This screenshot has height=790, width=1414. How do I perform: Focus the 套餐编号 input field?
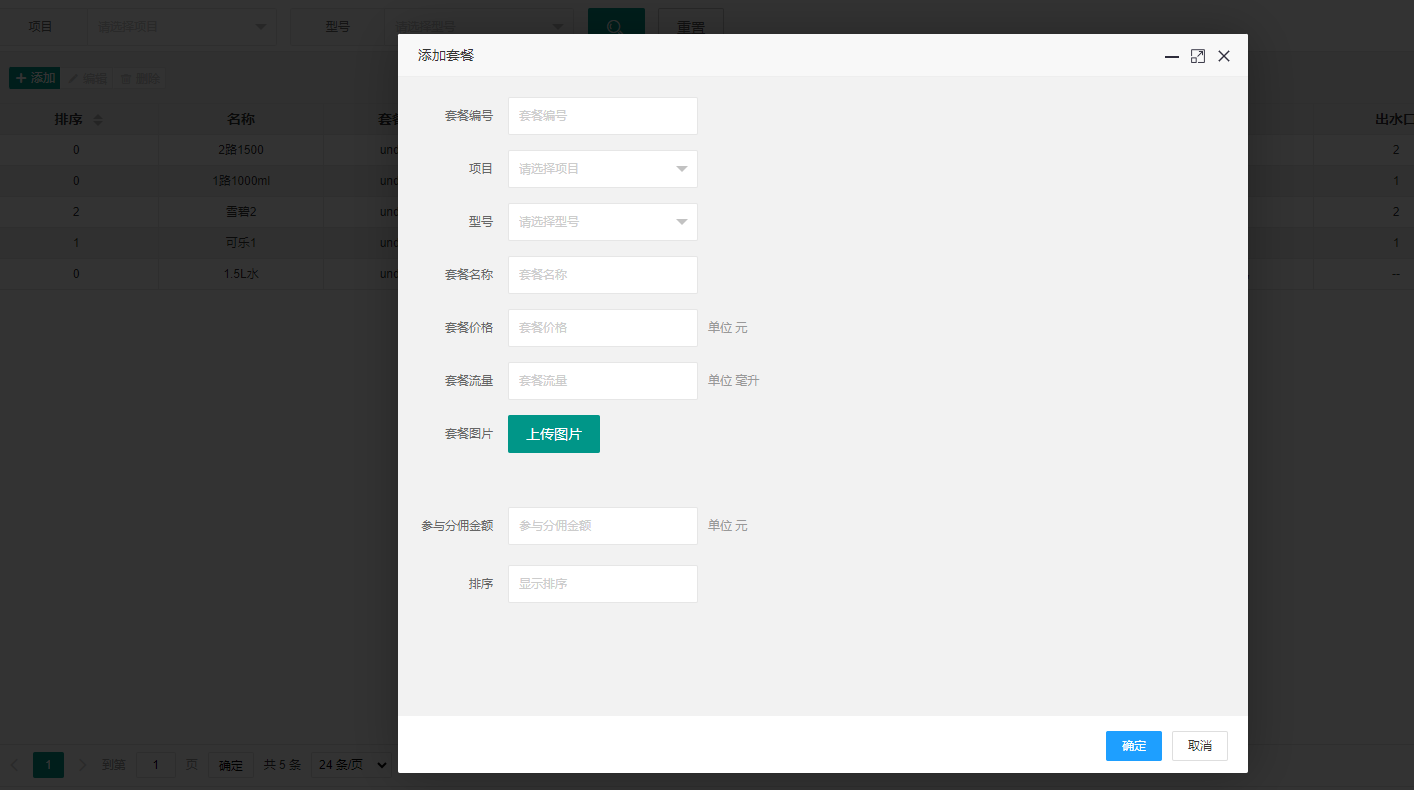[x=603, y=116]
